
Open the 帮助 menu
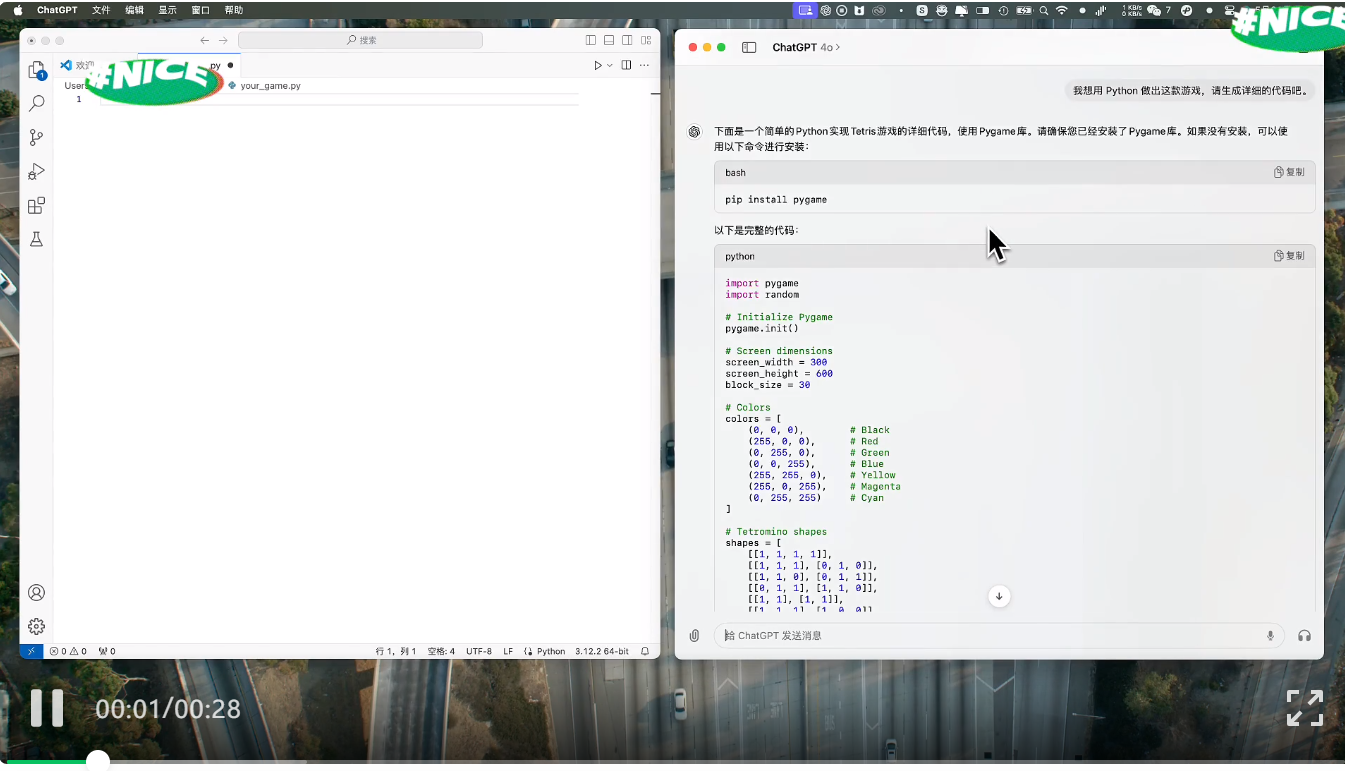(233, 10)
